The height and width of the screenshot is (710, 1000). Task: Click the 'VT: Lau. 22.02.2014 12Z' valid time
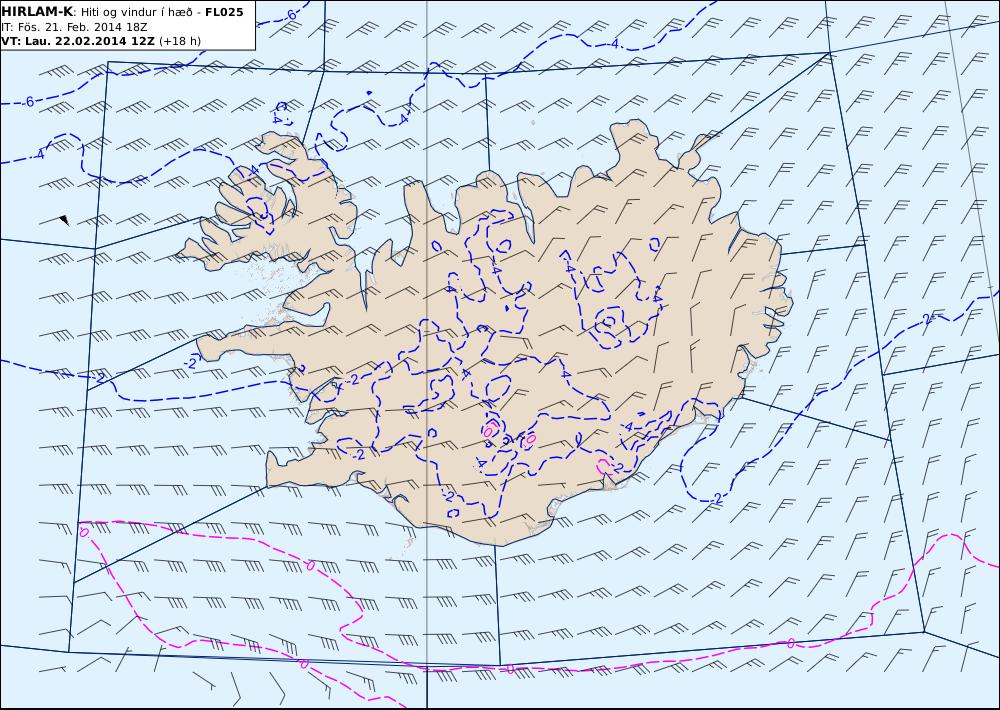[78, 41]
